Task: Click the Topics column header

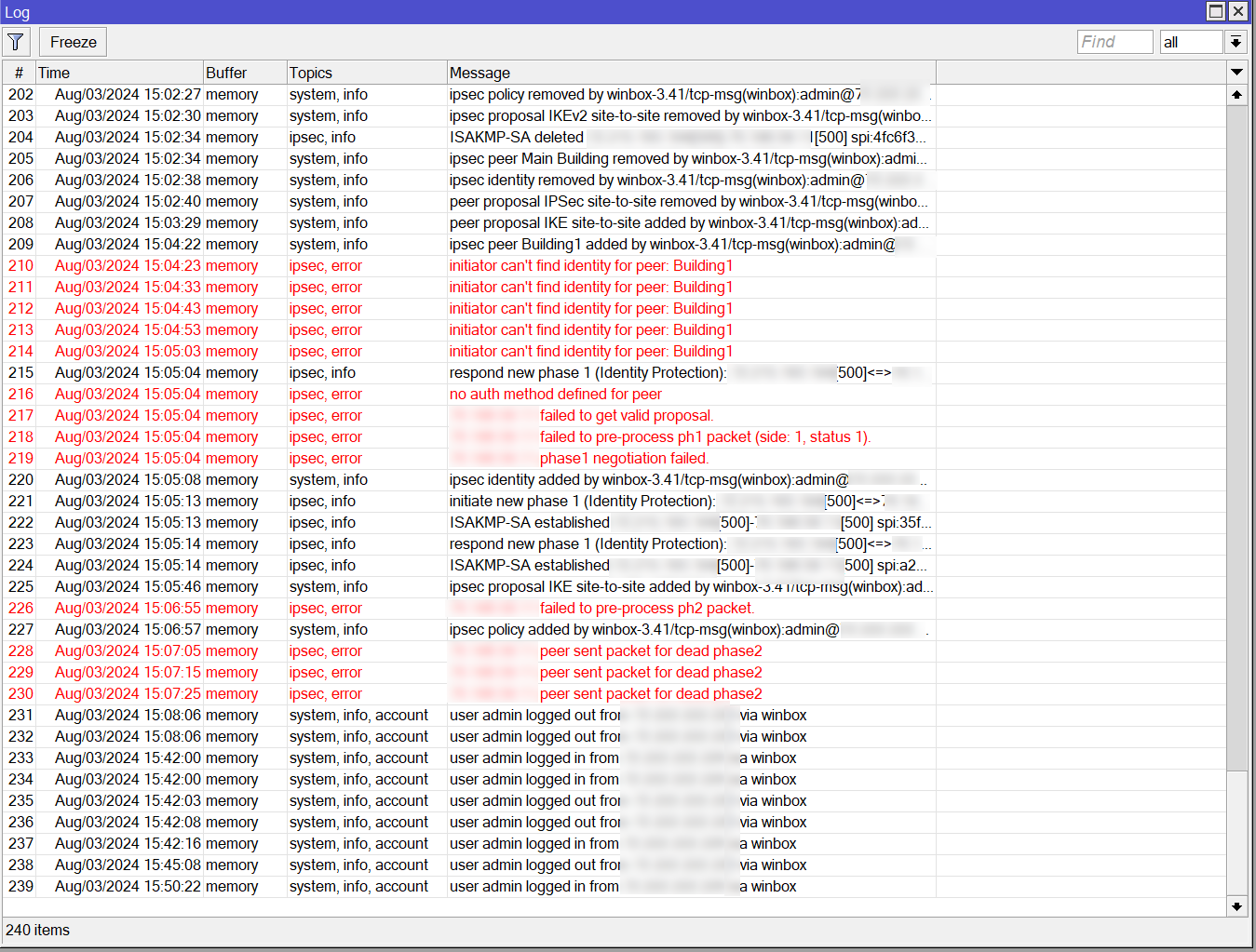Action: point(310,72)
